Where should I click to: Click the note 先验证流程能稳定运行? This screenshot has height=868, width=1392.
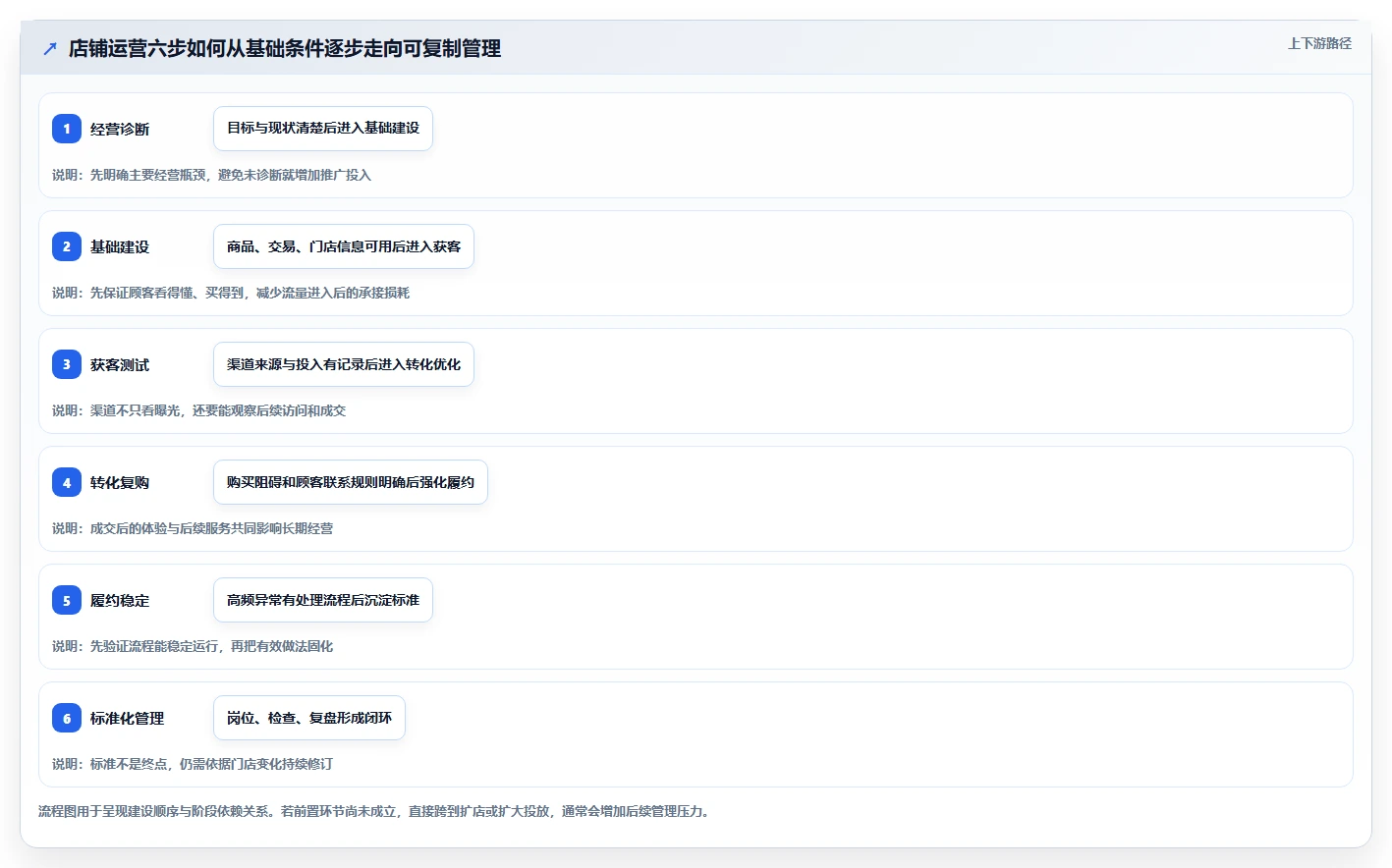[193, 646]
